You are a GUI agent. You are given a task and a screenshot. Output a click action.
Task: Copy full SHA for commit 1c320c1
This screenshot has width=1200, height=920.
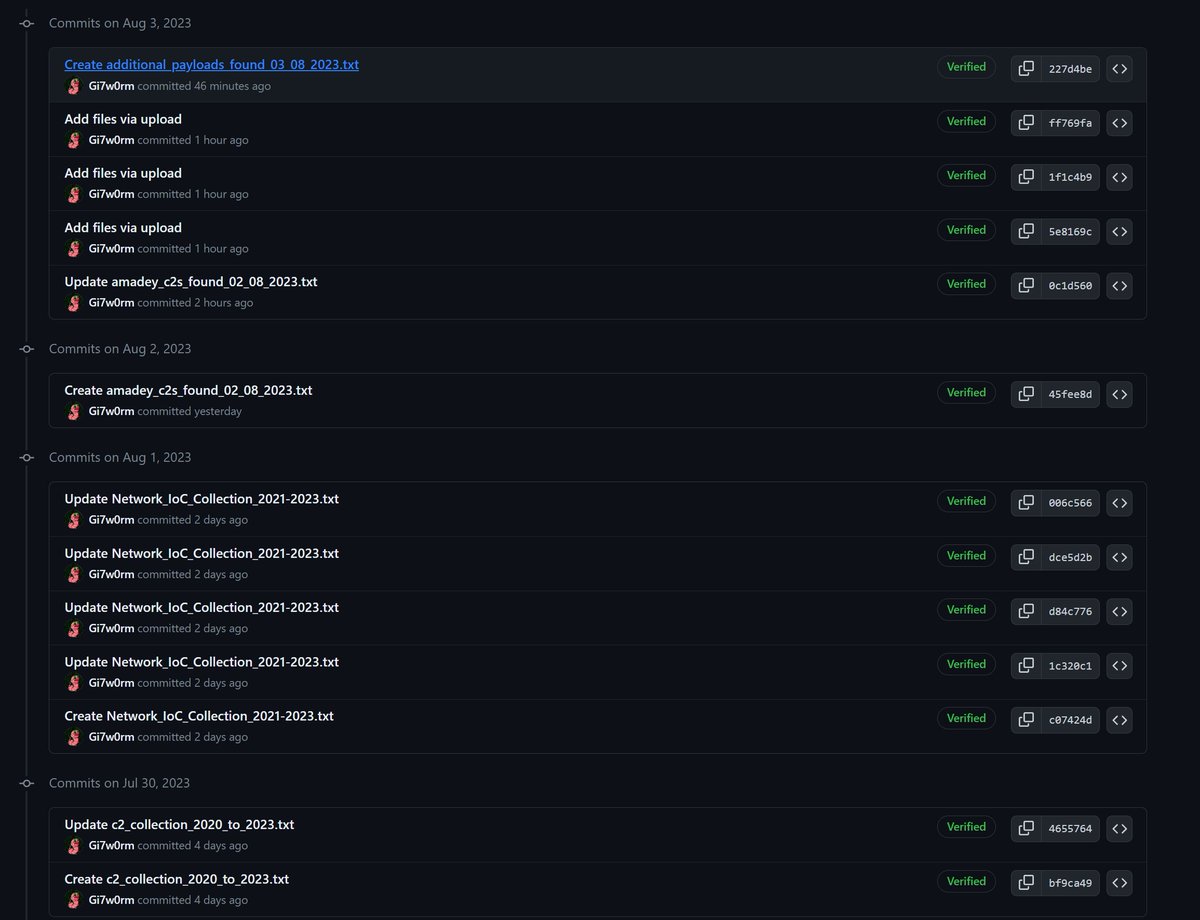pos(1026,666)
